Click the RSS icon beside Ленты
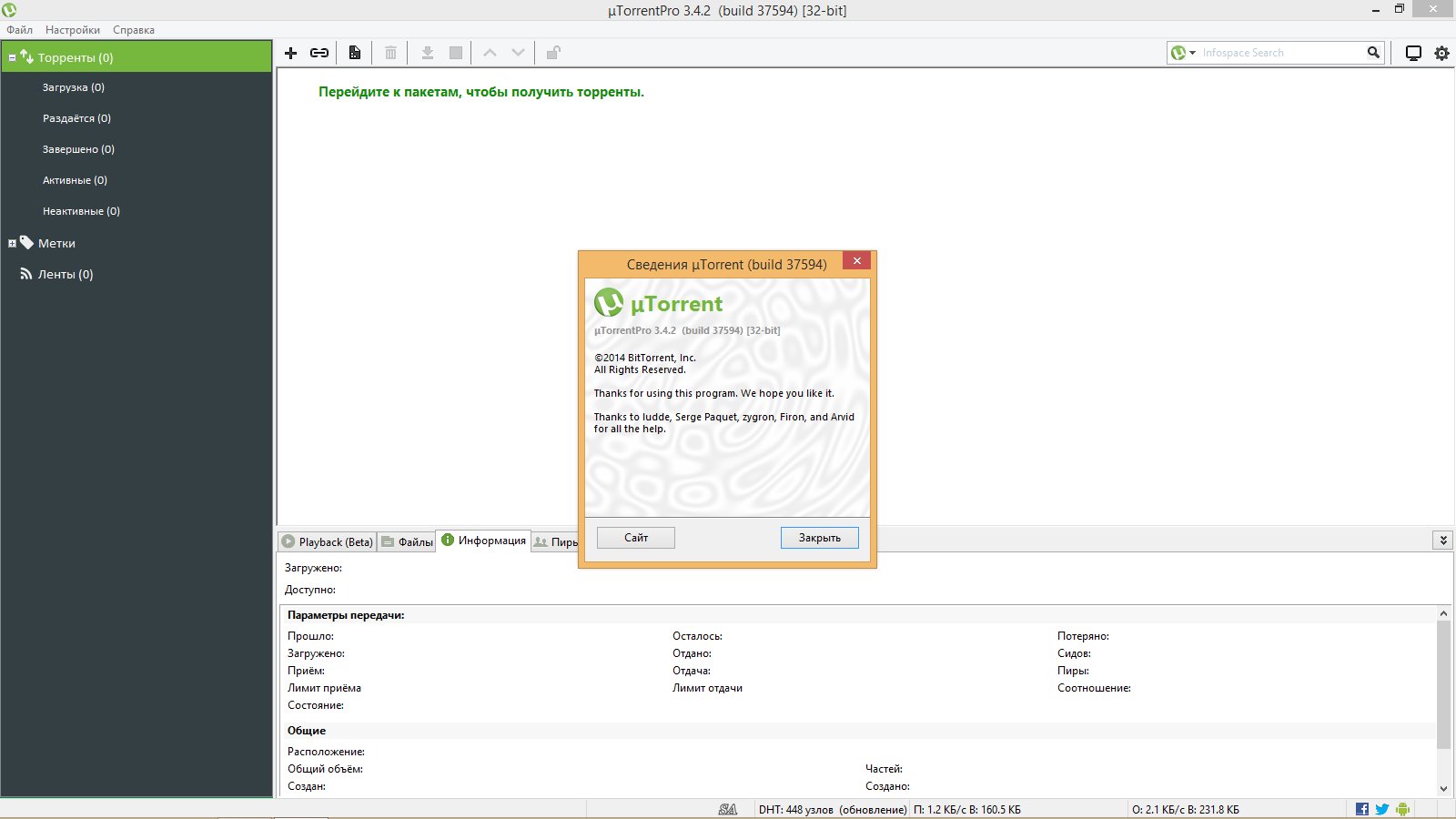1456x819 pixels. click(x=26, y=274)
